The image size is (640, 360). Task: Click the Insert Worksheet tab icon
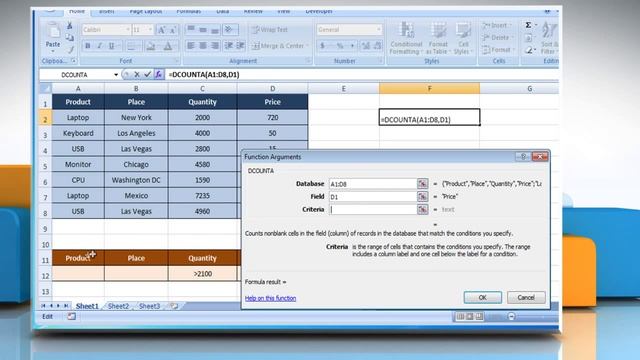174,306
